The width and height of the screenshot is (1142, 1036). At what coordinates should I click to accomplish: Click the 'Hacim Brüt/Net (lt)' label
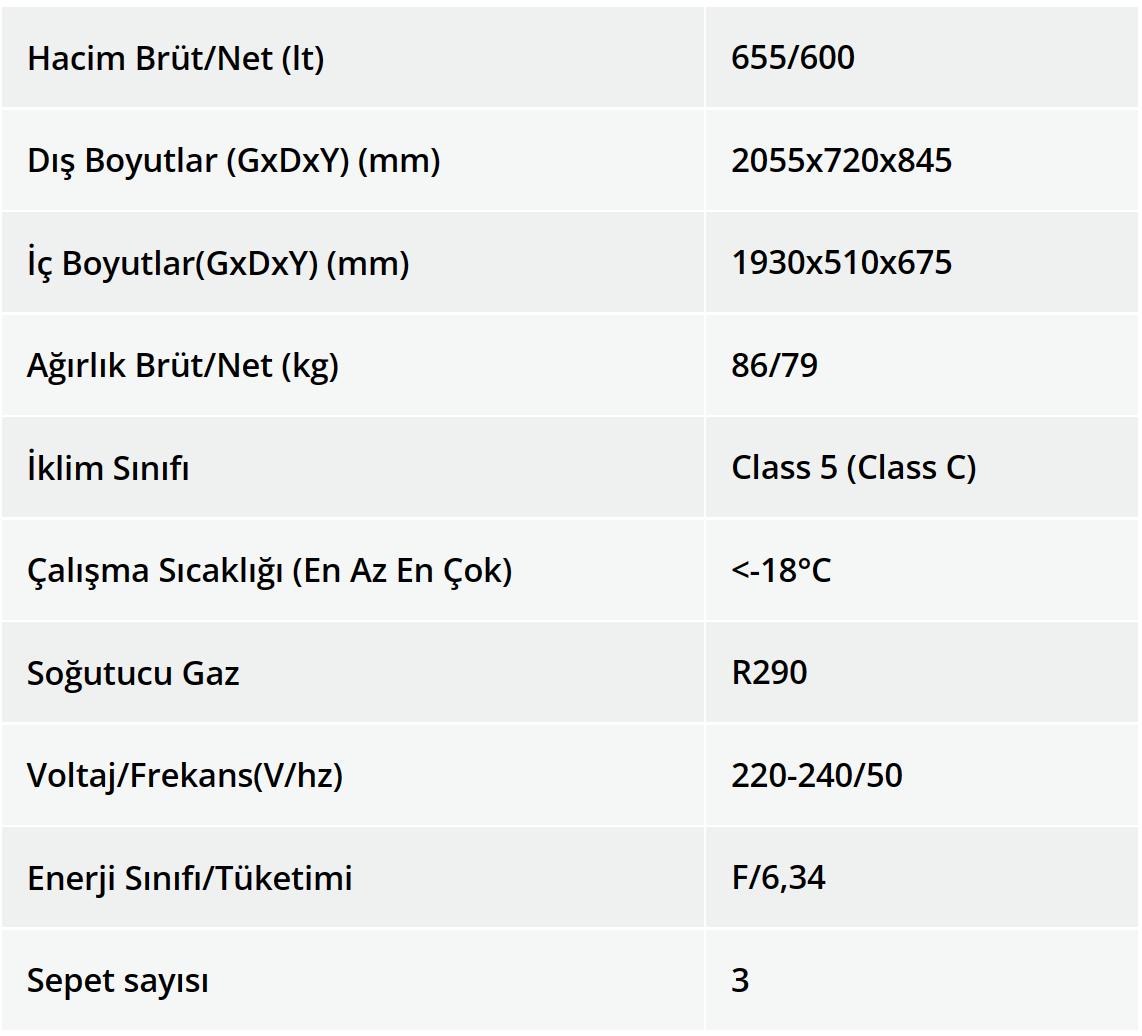click(176, 59)
